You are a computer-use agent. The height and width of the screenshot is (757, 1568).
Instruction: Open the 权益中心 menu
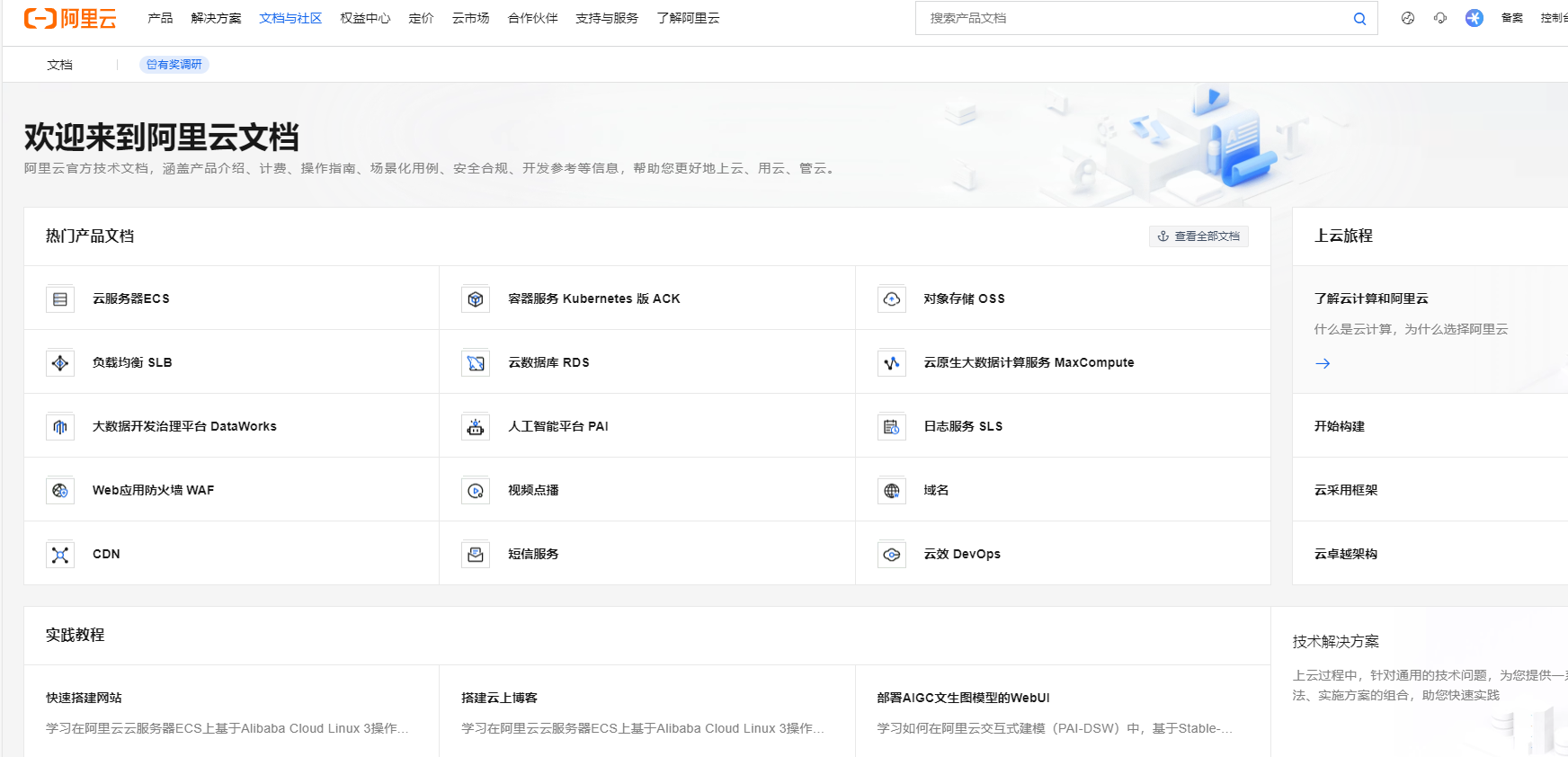tap(365, 18)
